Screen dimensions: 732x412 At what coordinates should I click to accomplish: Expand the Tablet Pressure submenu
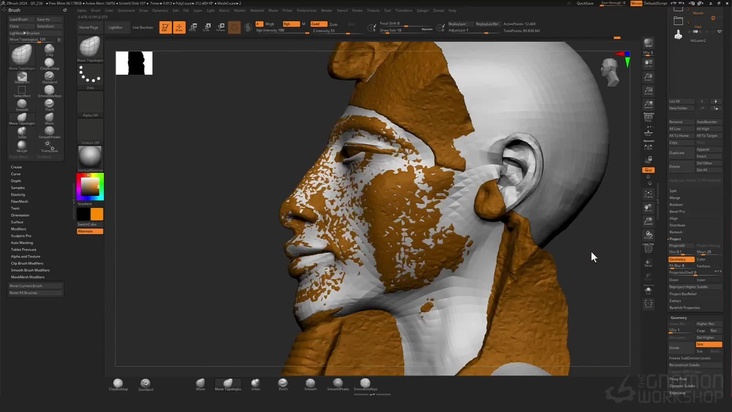pyautogui.click(x=23, y=250)
